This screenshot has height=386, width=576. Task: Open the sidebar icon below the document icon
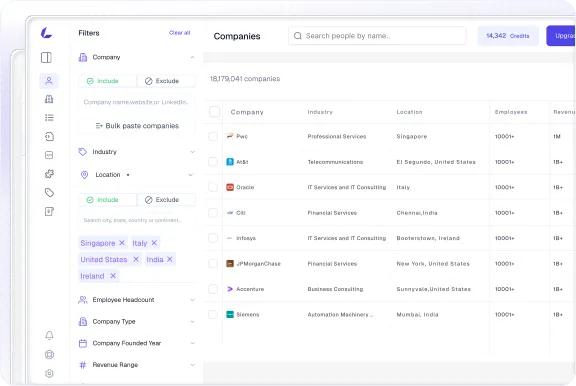click(x=49, y=155)
